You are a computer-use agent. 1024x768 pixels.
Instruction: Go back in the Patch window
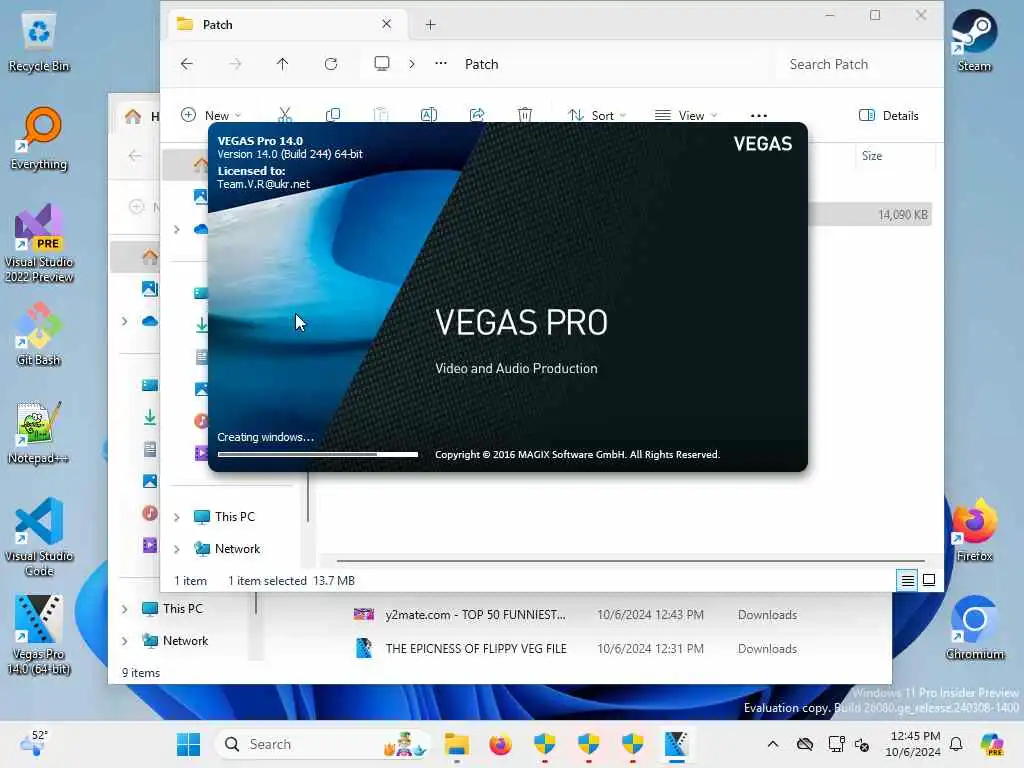187,64
